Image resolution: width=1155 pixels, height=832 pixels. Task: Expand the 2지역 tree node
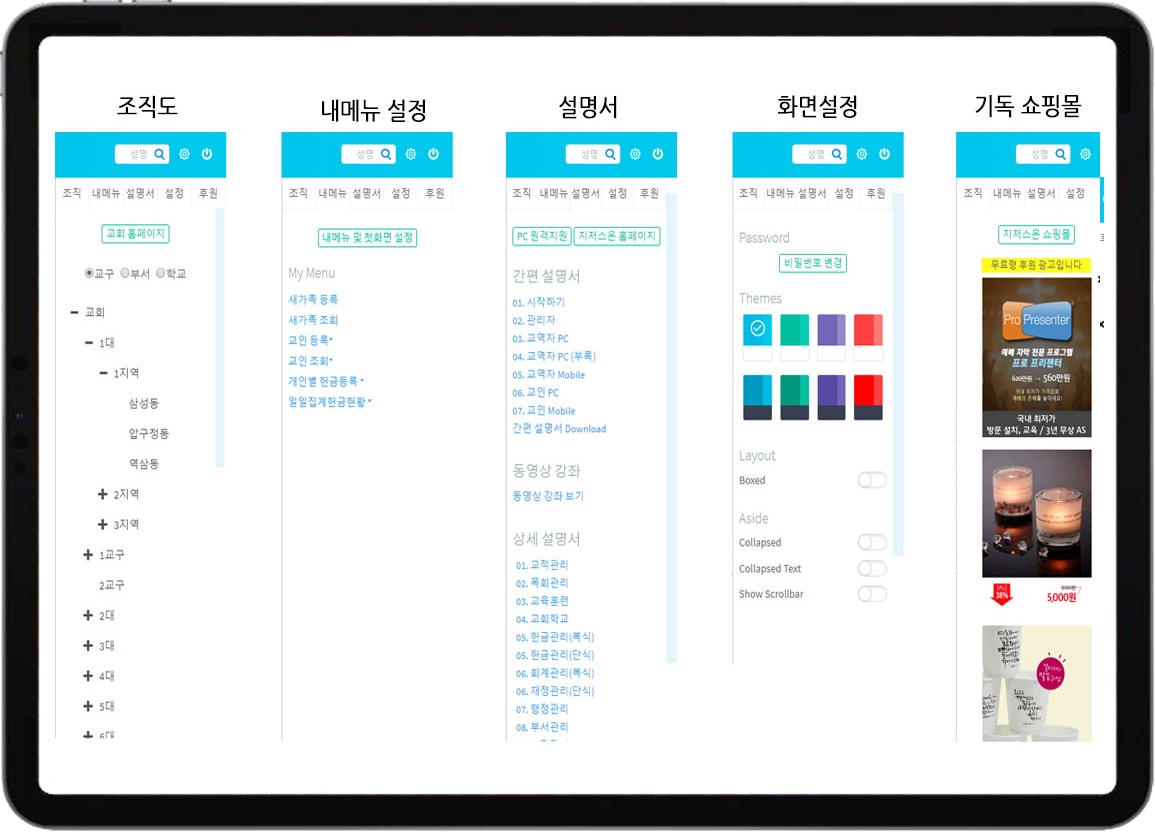tap(103, 494)
